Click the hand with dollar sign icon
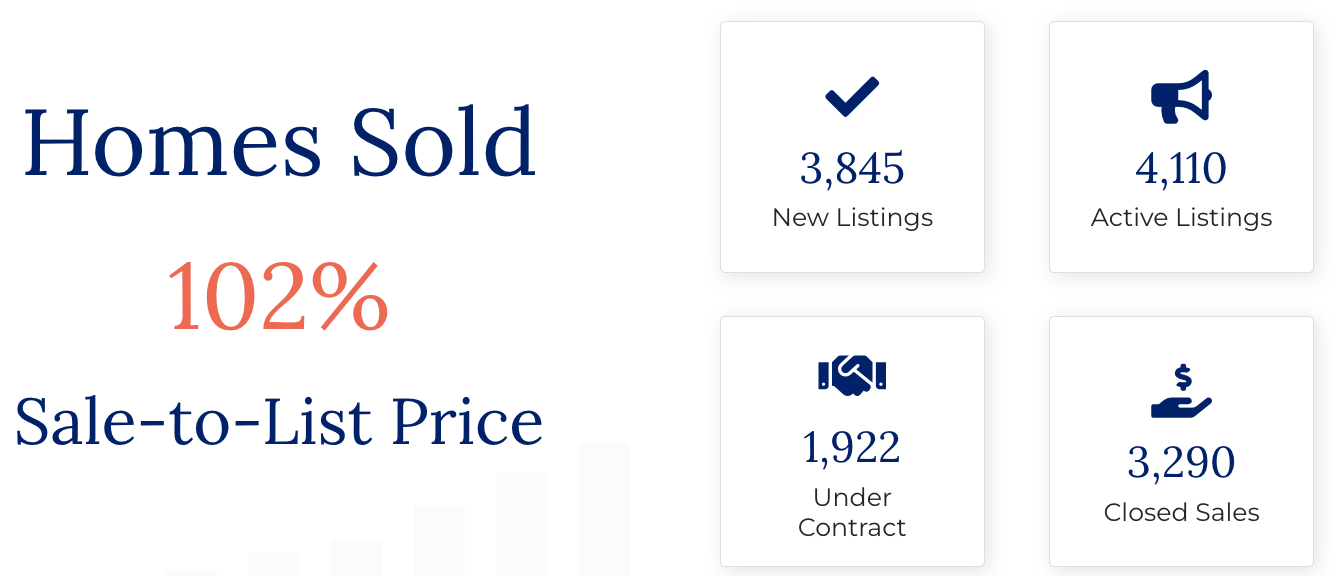Screen dimensions: 1336x576 (x=1181, y=391)
